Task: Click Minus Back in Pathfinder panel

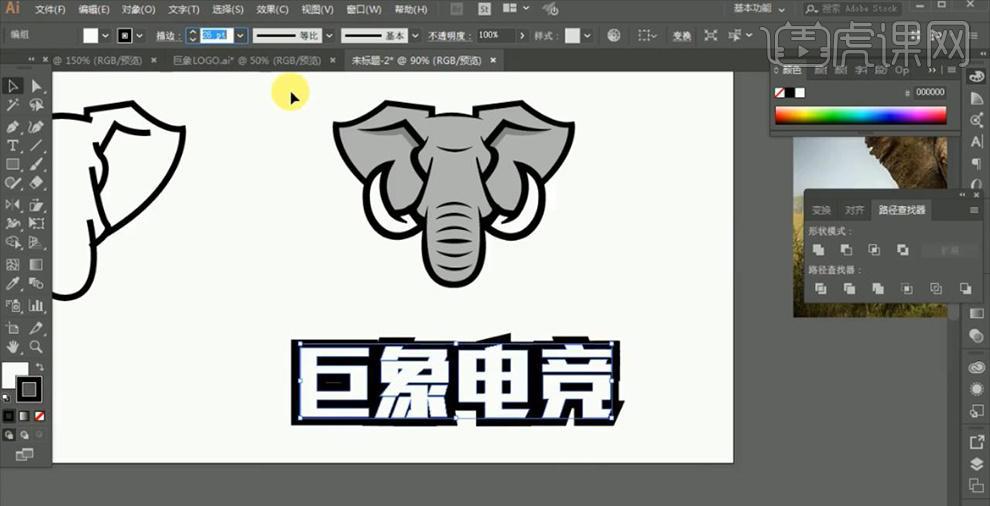Action: pos(965,289)
